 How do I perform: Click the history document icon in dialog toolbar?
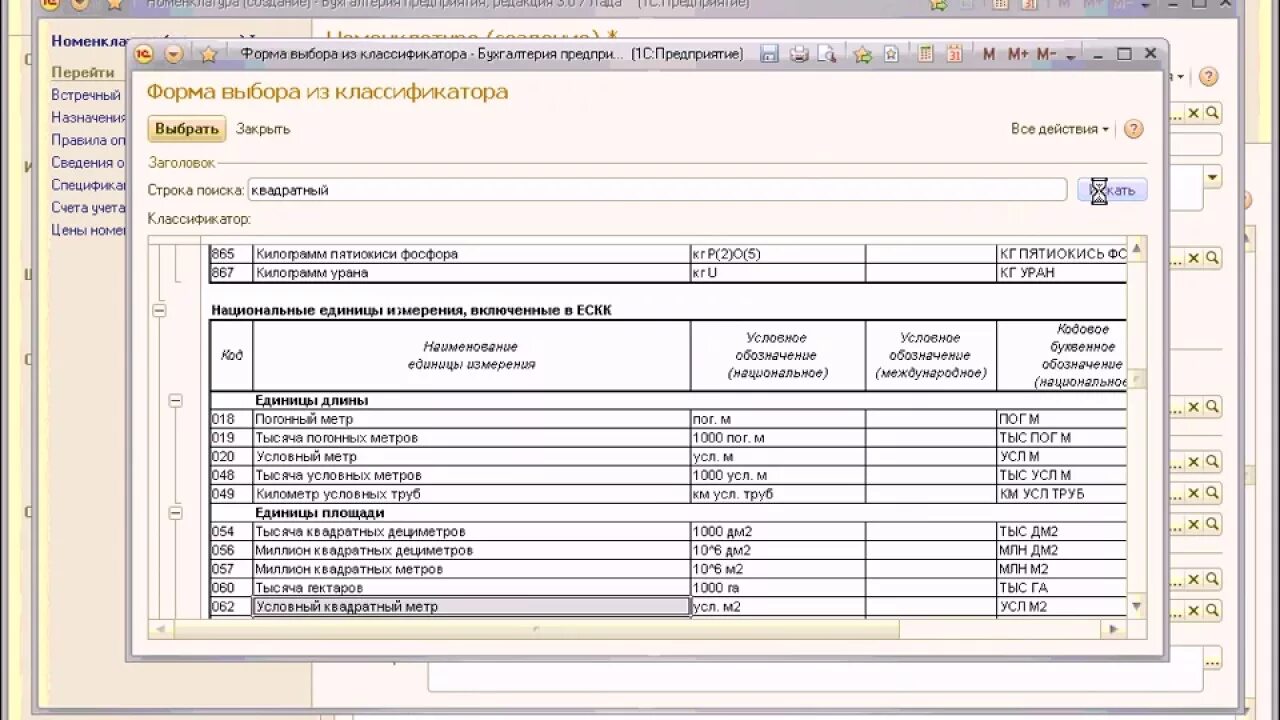pos(891,54)
